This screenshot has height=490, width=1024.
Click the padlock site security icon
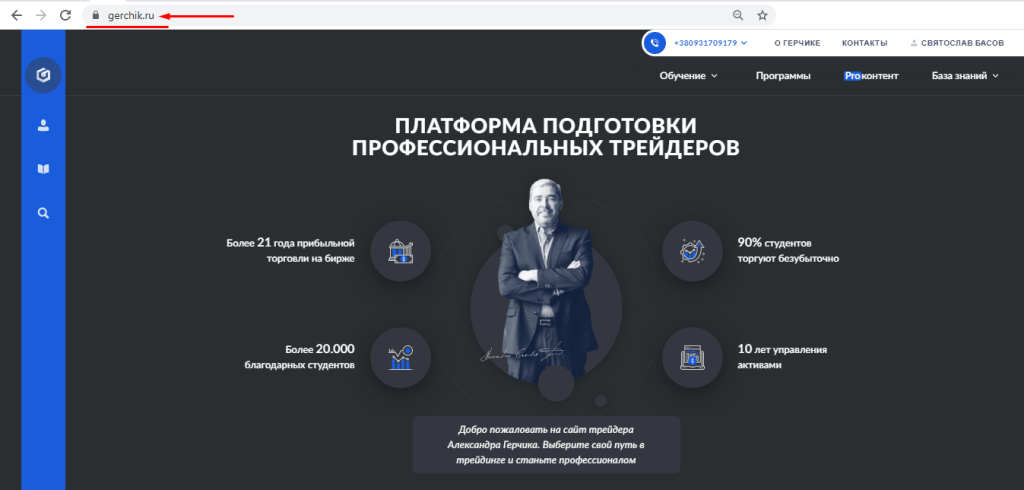[95, 16]
